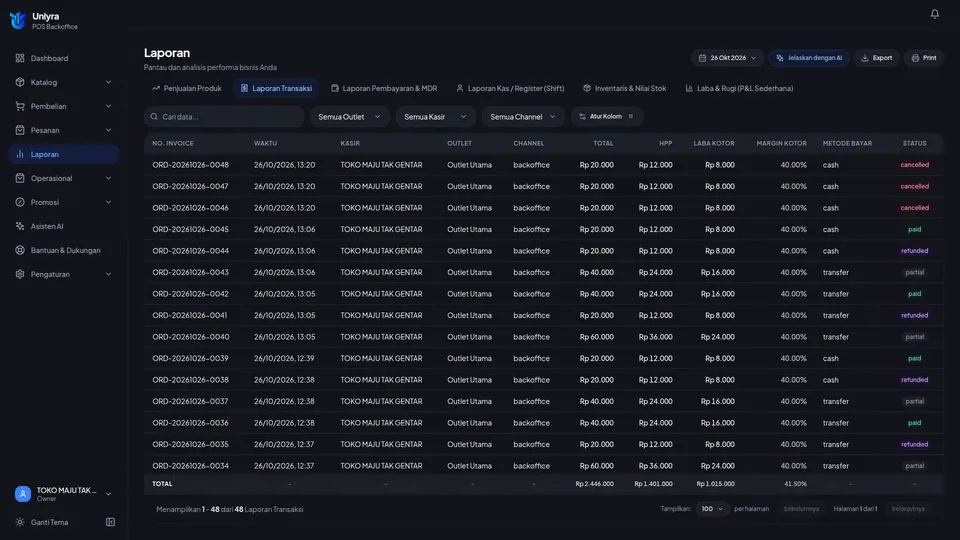Click the Ganti Tema sun icon

pyautogui.click(x=20, y=522)
